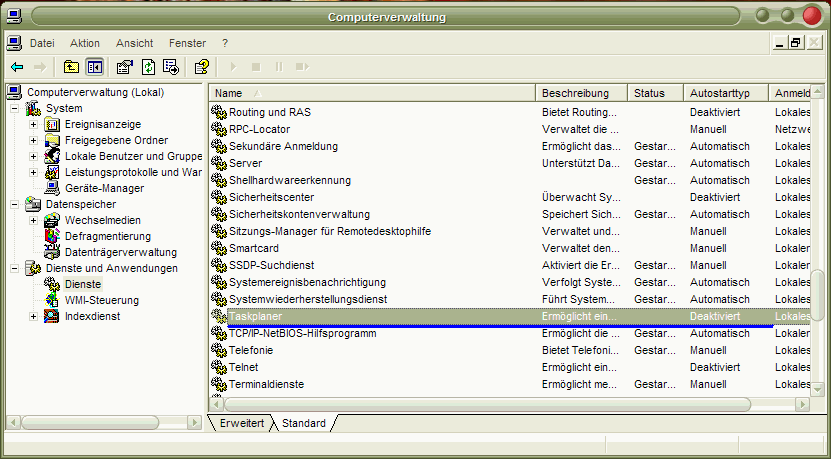Restore the inner MMC child window

coord(795,43)
